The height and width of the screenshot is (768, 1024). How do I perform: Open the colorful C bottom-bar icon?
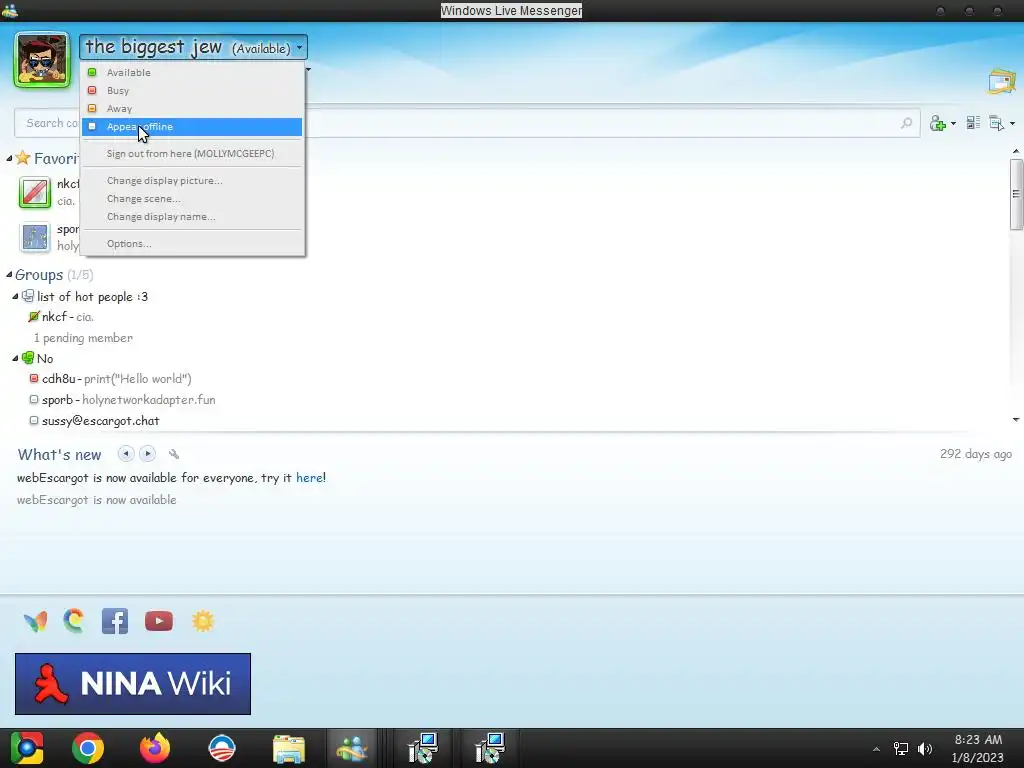[x=74, y=621]
